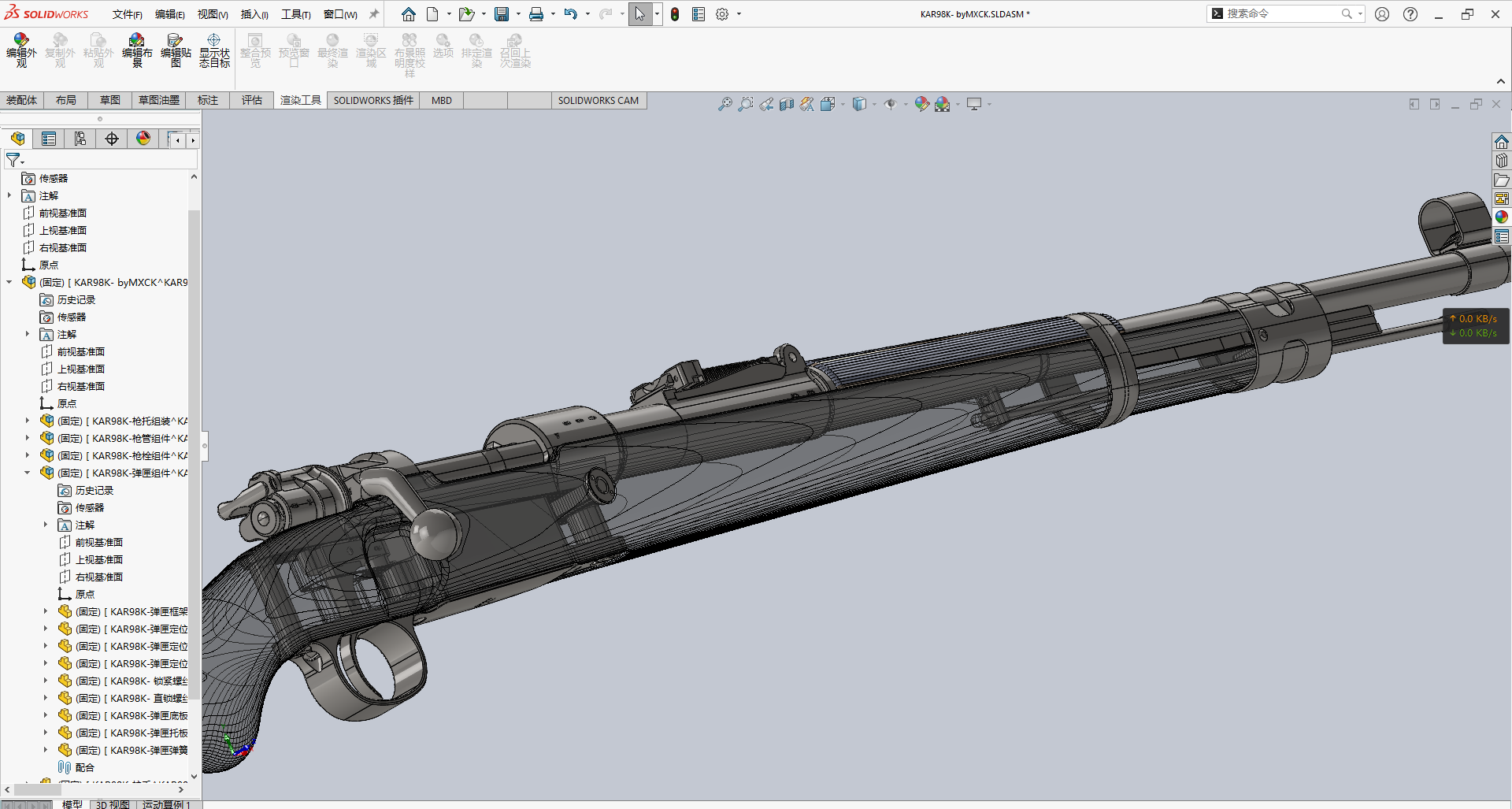Expand the KAR98K-枪管组件 subassembly
This screenshot has width=1512, height=809.
28,438
